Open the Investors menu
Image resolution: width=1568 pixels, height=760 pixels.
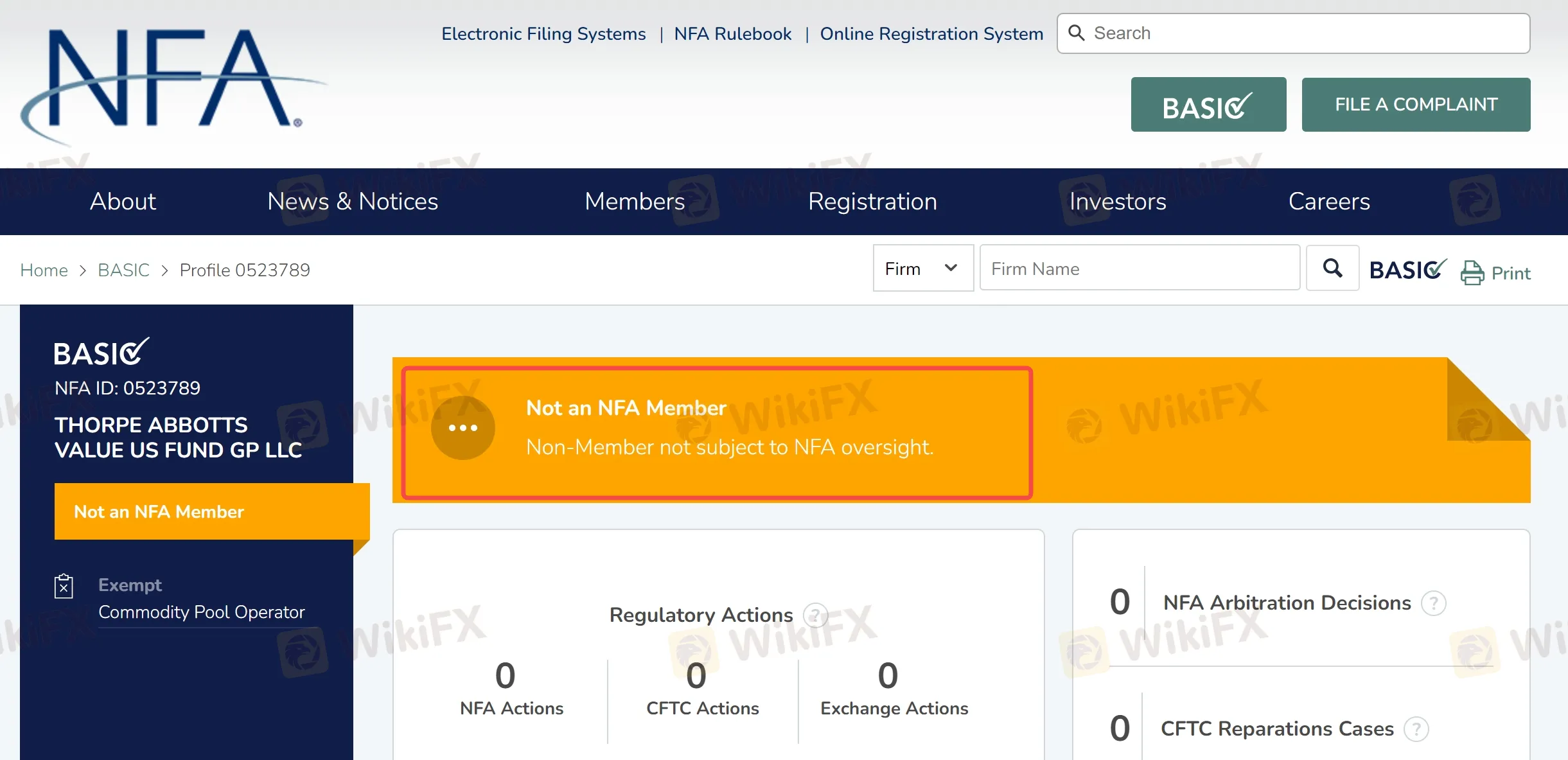[1118, 202]
